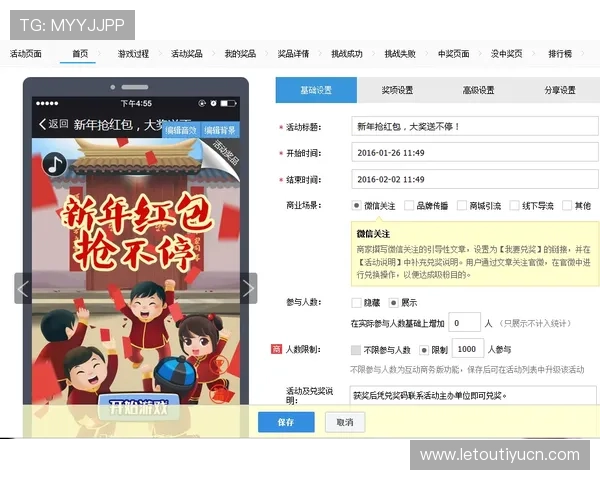The width and height of the screenshot is (600, 480).
Task: Click the red 商 badge beside 人数限制
Action: (276, 349)
